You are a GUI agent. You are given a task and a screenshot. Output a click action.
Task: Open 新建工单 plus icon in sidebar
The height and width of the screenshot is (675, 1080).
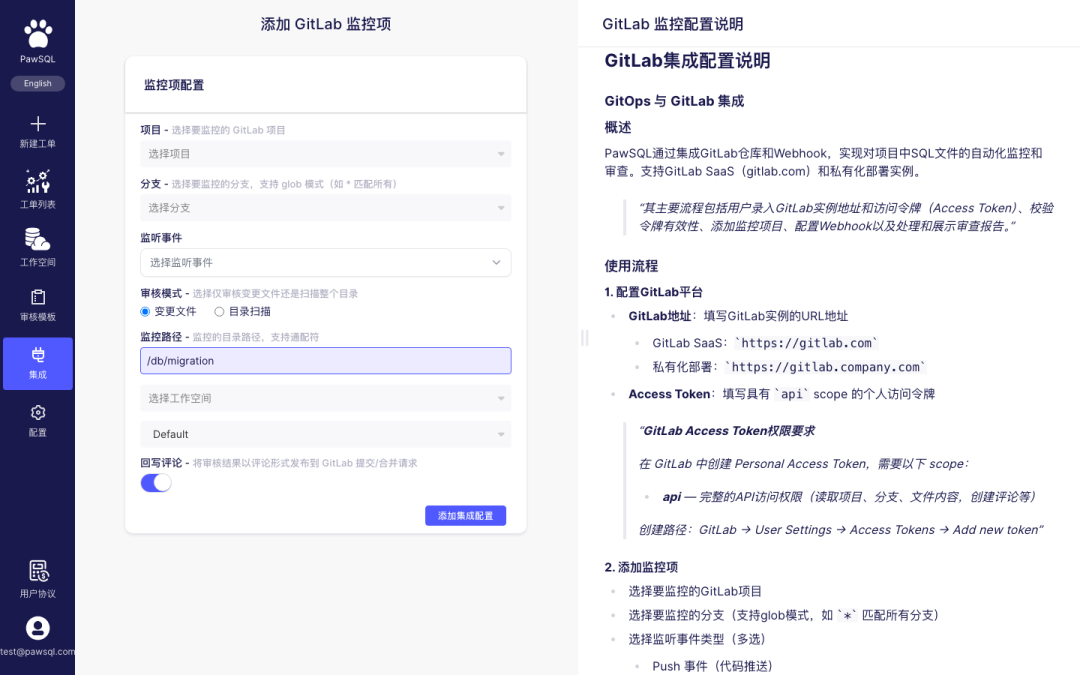[x=38, y=123]
